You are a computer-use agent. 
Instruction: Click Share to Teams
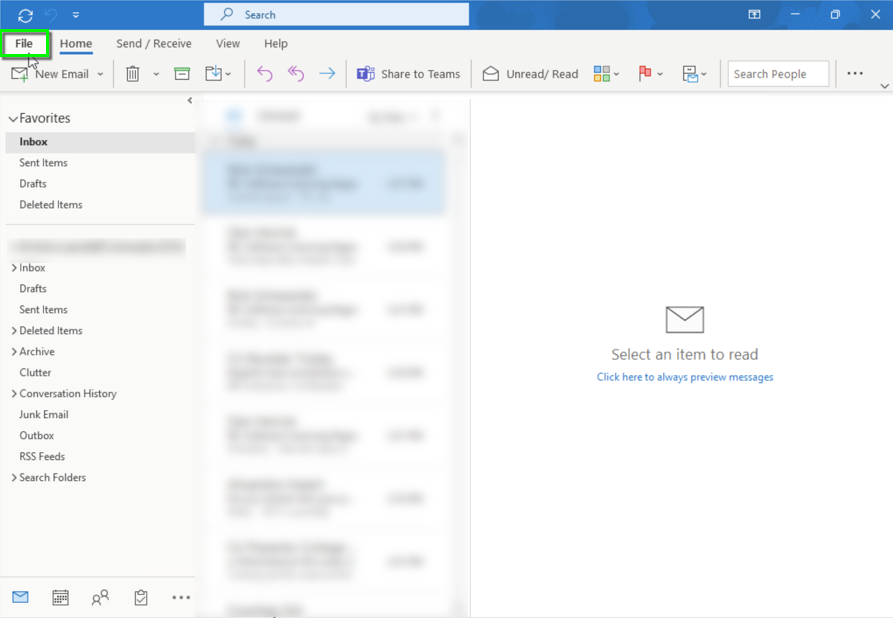point(408,74)
